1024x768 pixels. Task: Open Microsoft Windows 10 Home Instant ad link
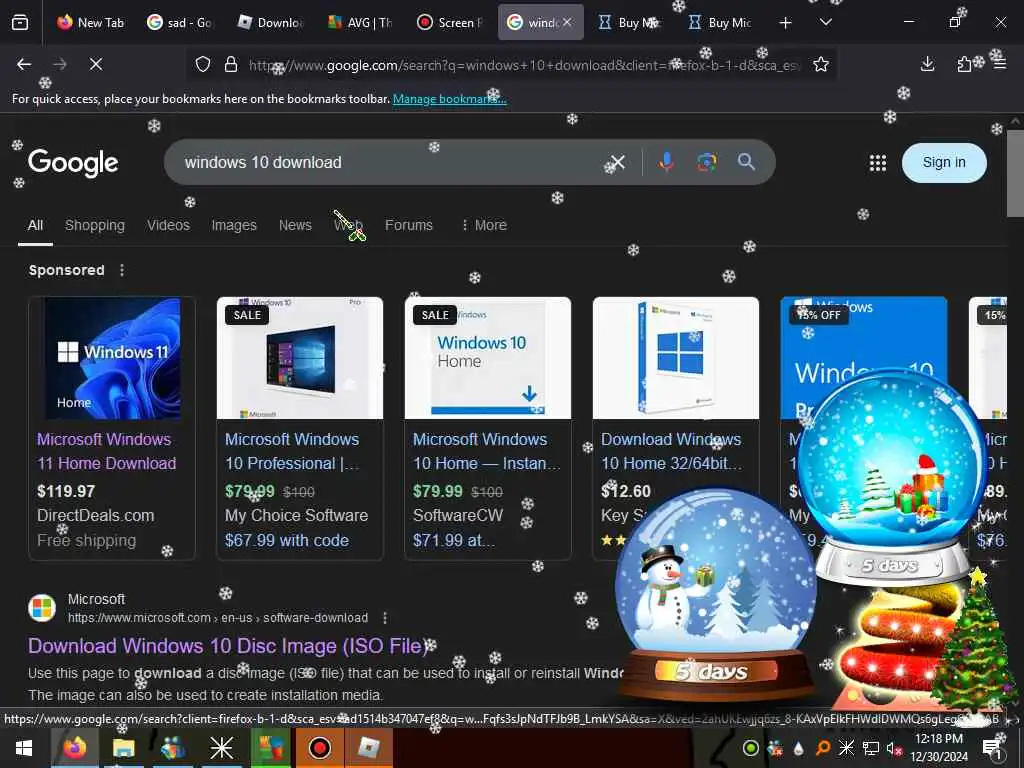(x=487, y=451)
